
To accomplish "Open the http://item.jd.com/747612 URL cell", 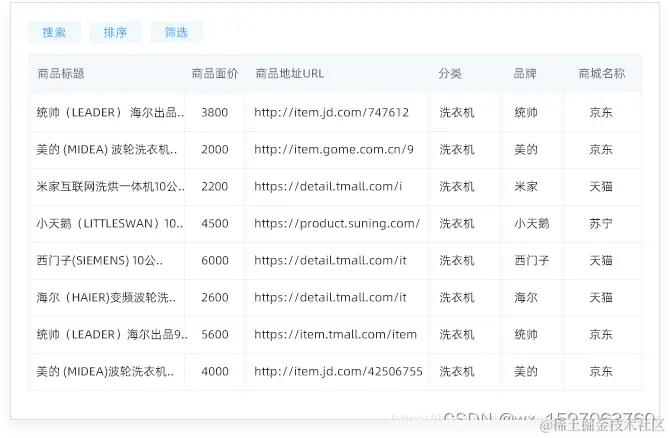I will point(332,112).
